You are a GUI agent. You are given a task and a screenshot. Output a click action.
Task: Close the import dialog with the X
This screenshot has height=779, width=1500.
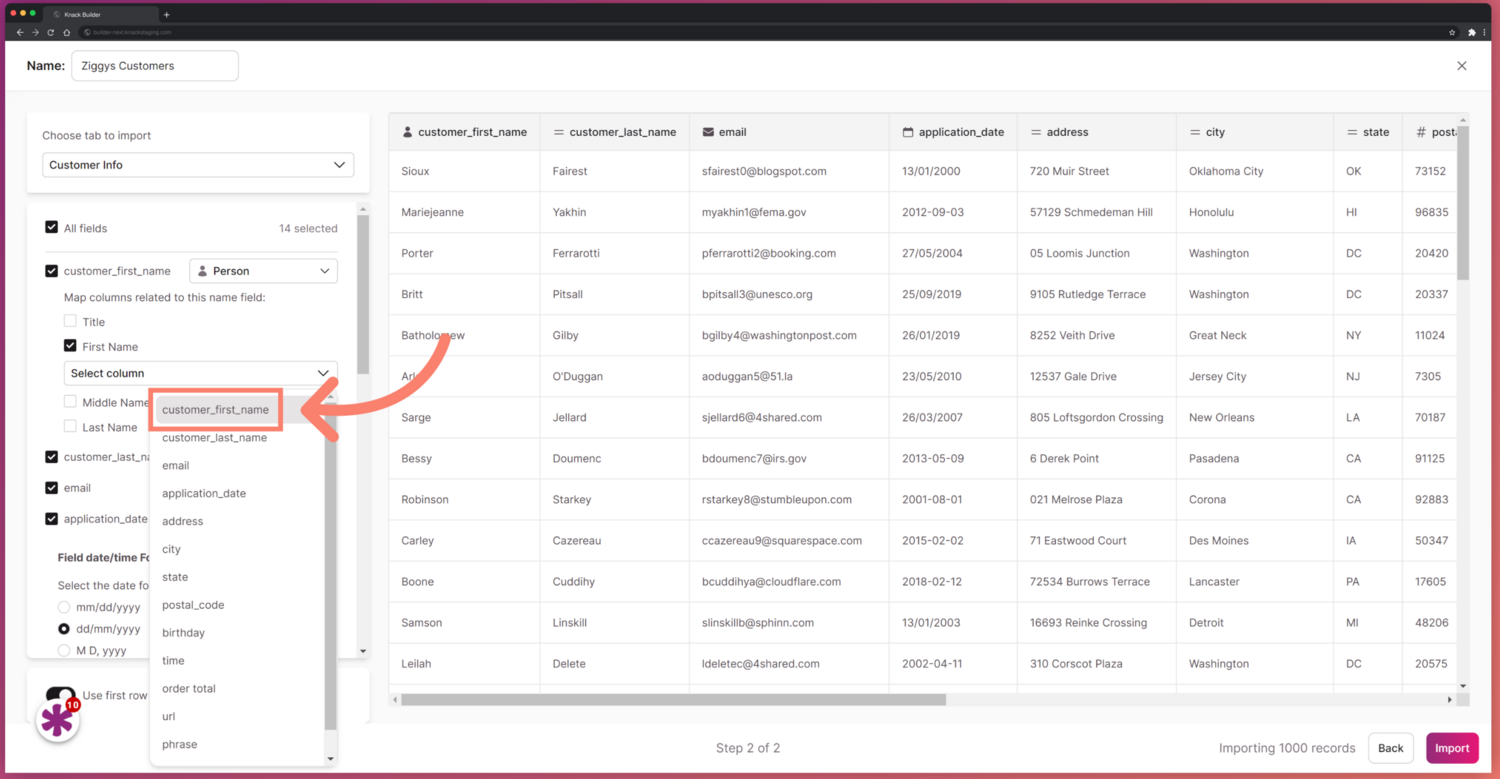[x=1462, y=66]
